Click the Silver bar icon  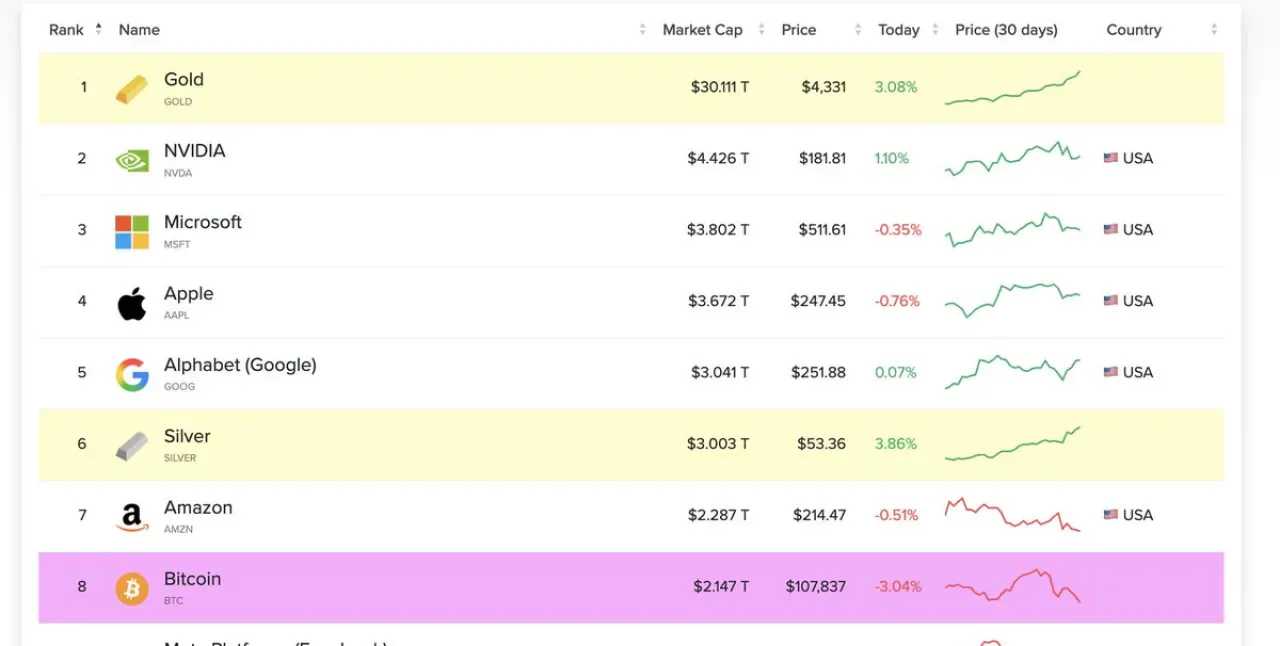[x=132, y=445]
